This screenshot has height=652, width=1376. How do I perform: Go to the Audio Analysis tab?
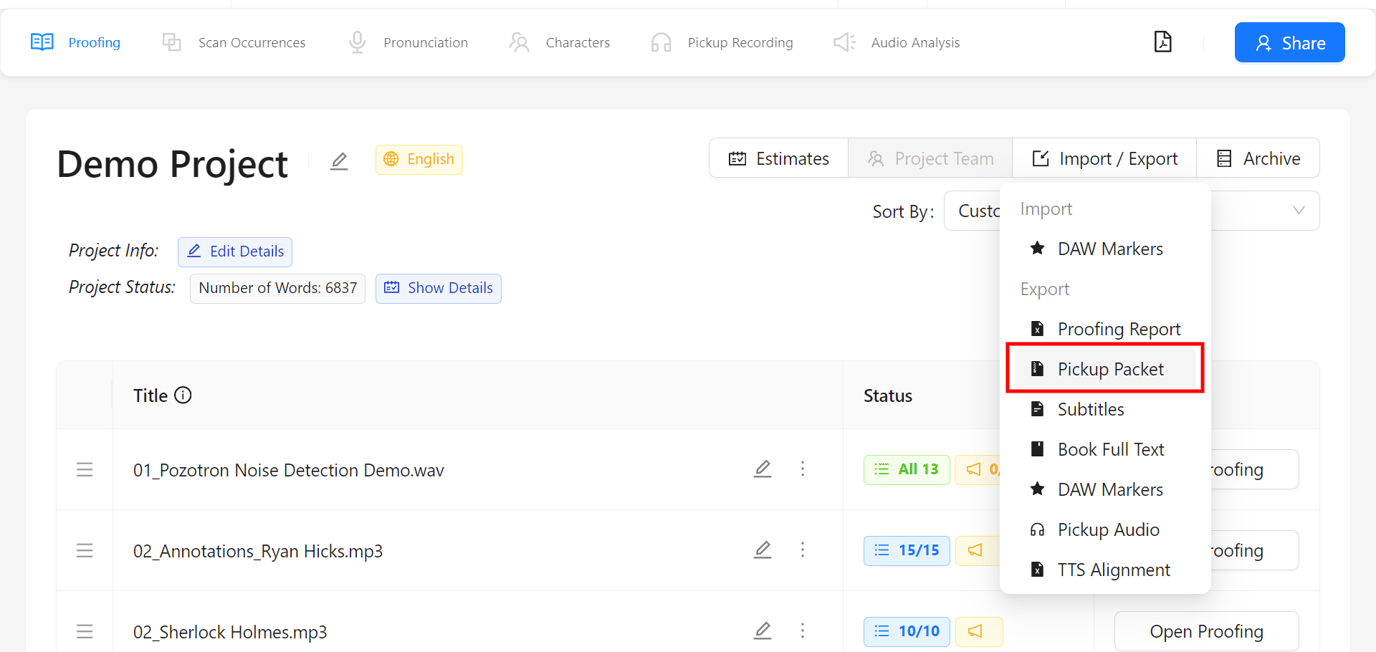click(897, 42)
